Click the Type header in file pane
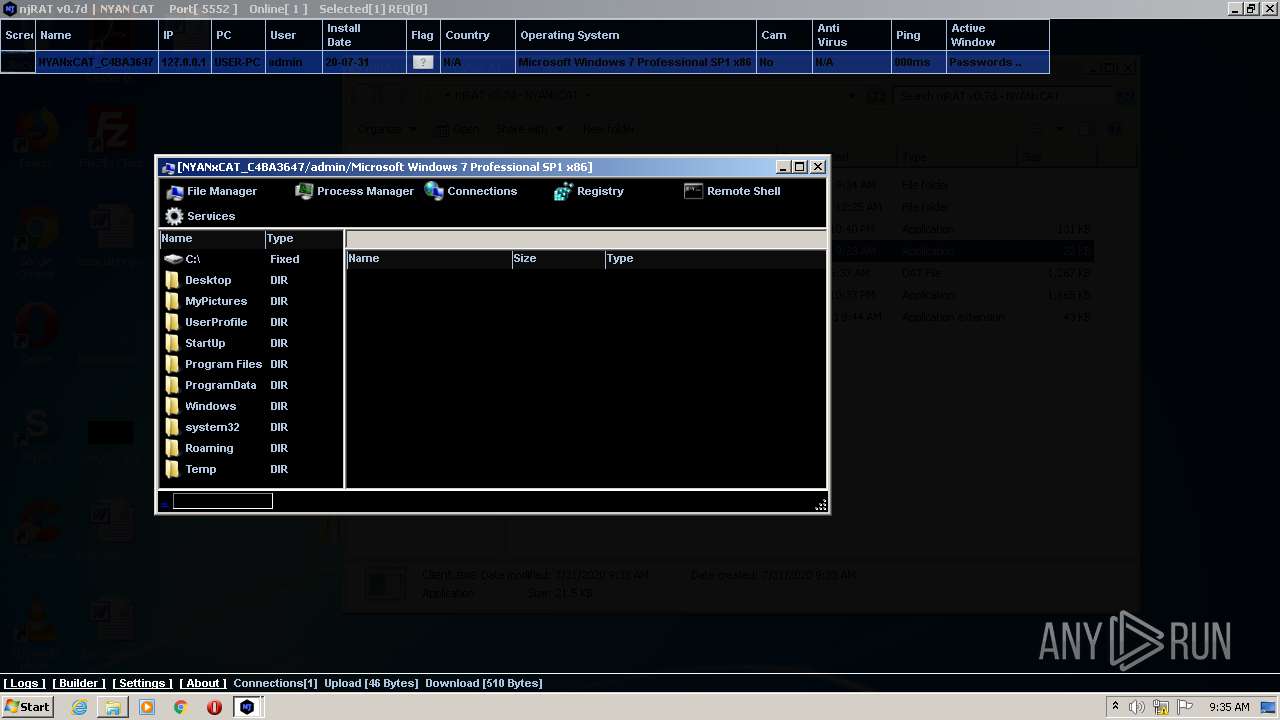The height and width of the screenshot is (720, 1280). [x=715, y=258]
